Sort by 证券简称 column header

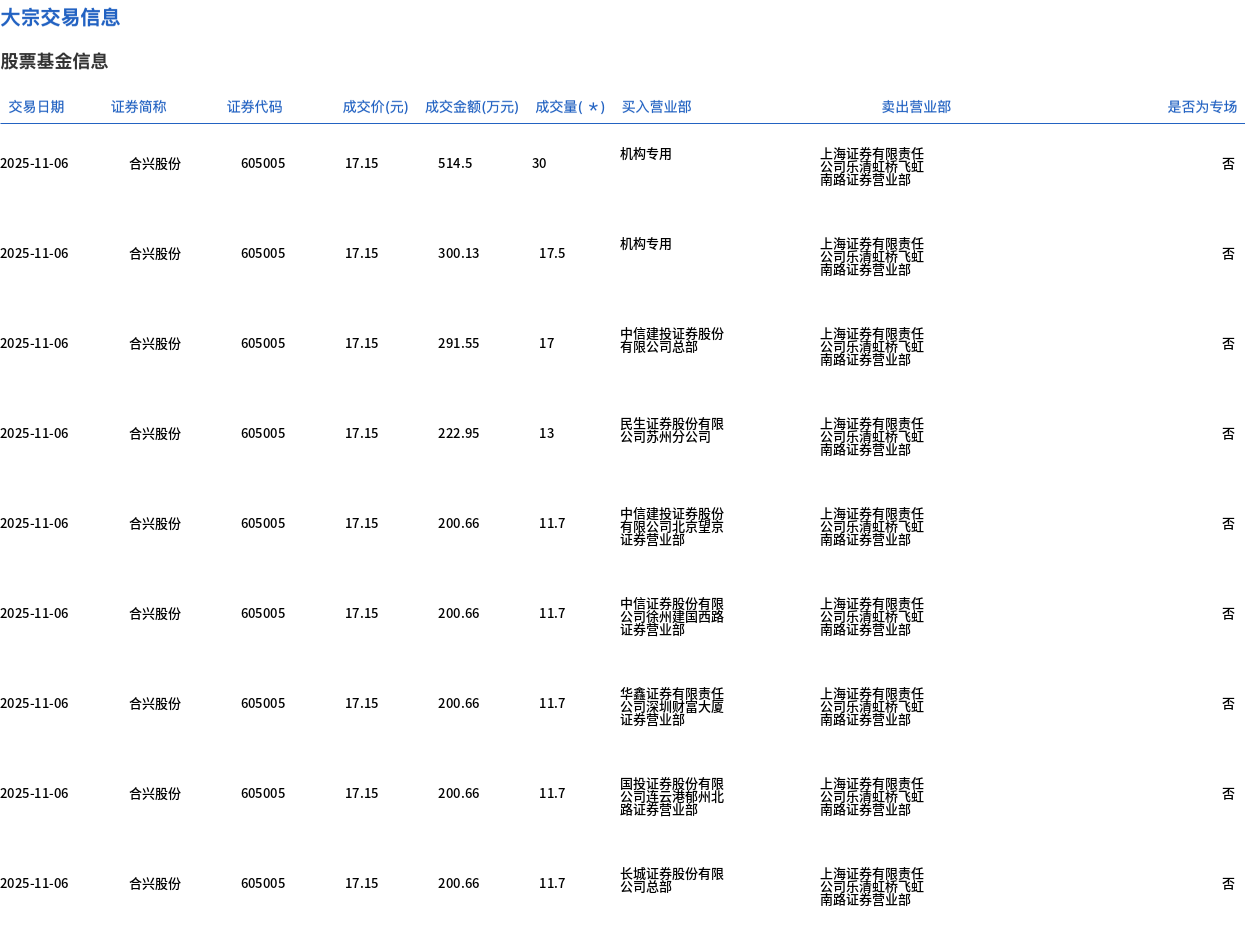[139, 107]
